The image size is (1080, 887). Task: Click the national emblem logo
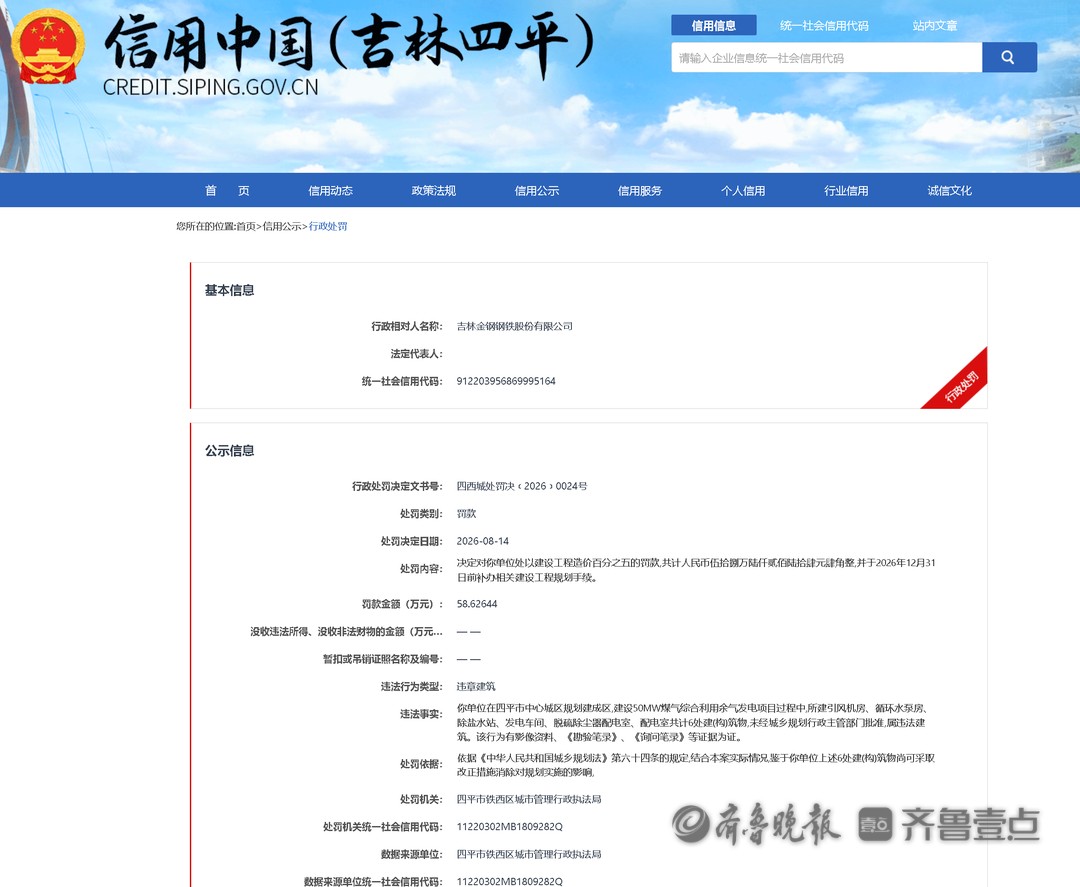(48, 46)
